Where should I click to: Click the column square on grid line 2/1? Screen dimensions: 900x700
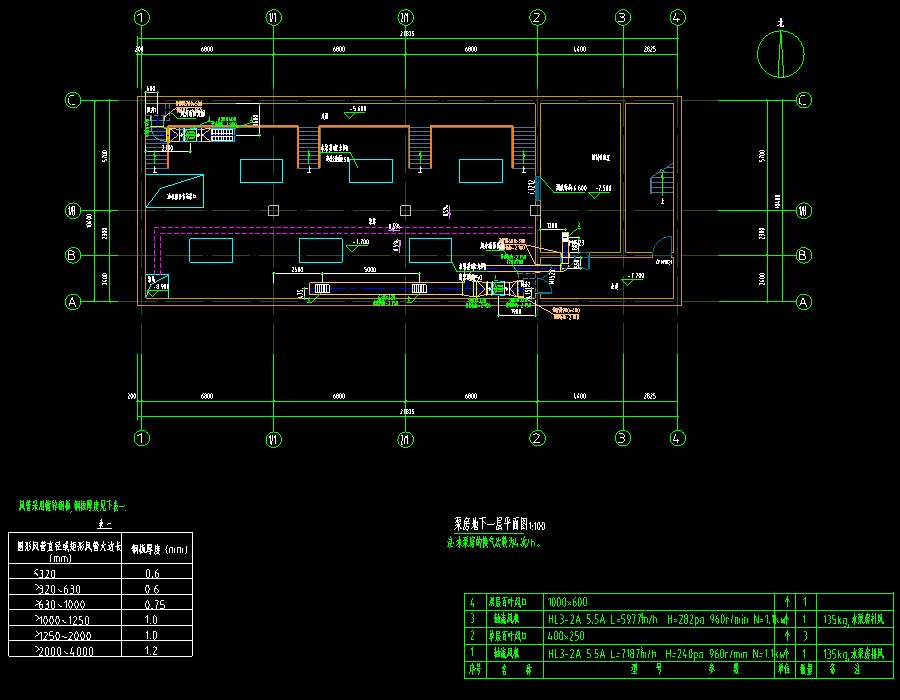click(405, 211)
